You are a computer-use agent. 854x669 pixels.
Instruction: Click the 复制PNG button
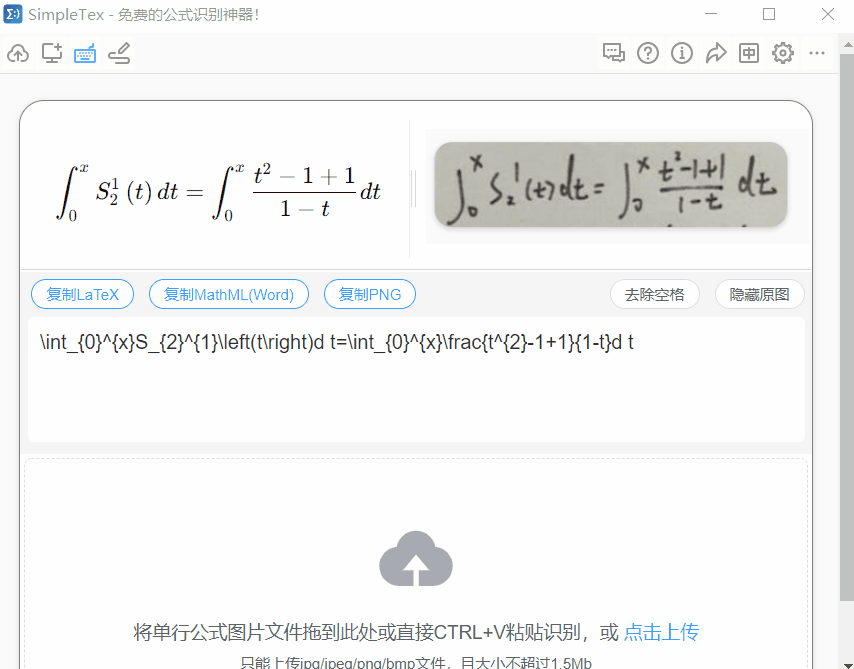370,294
